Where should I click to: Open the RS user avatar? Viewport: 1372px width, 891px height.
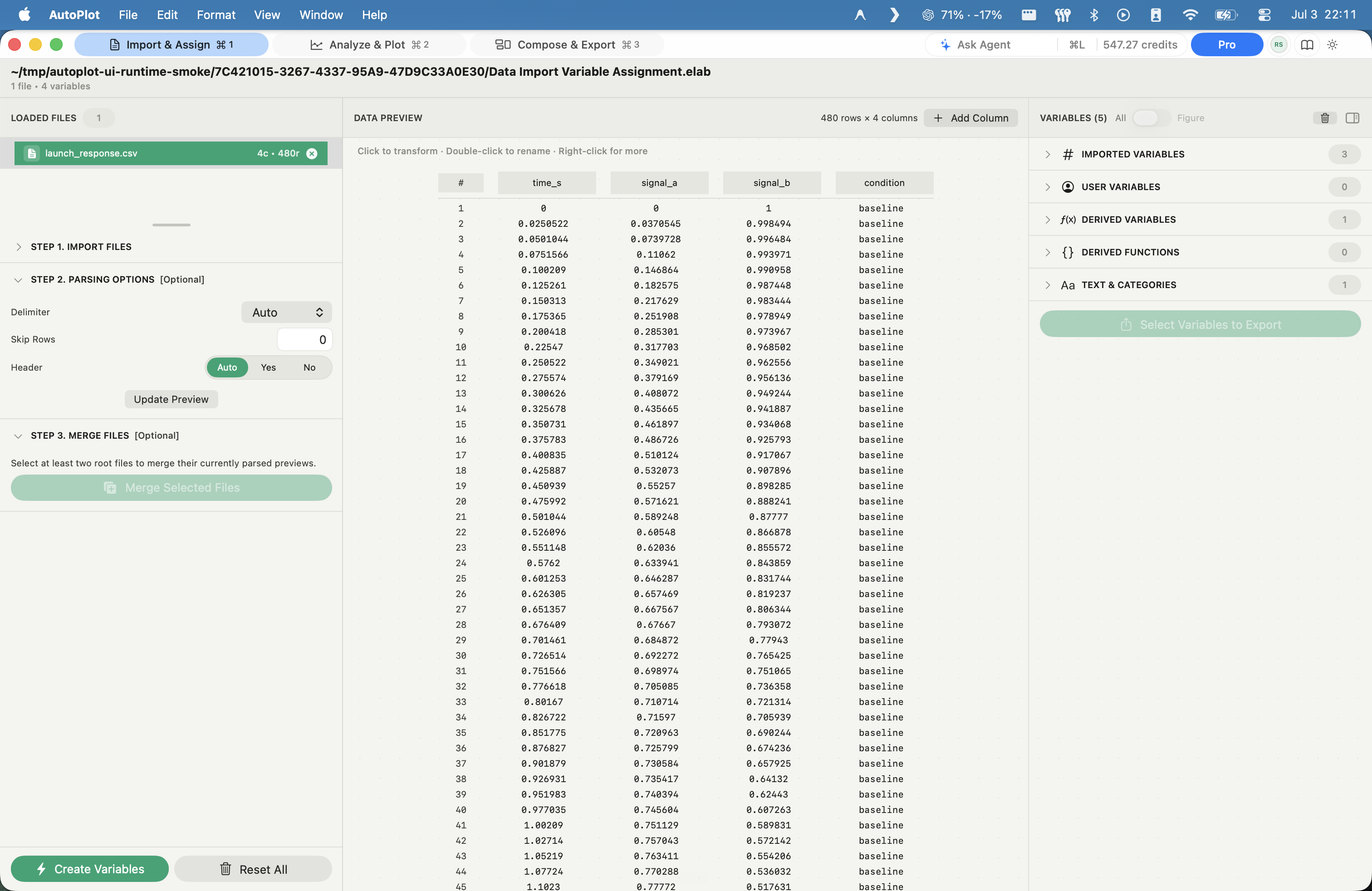tap(1279, 45)
